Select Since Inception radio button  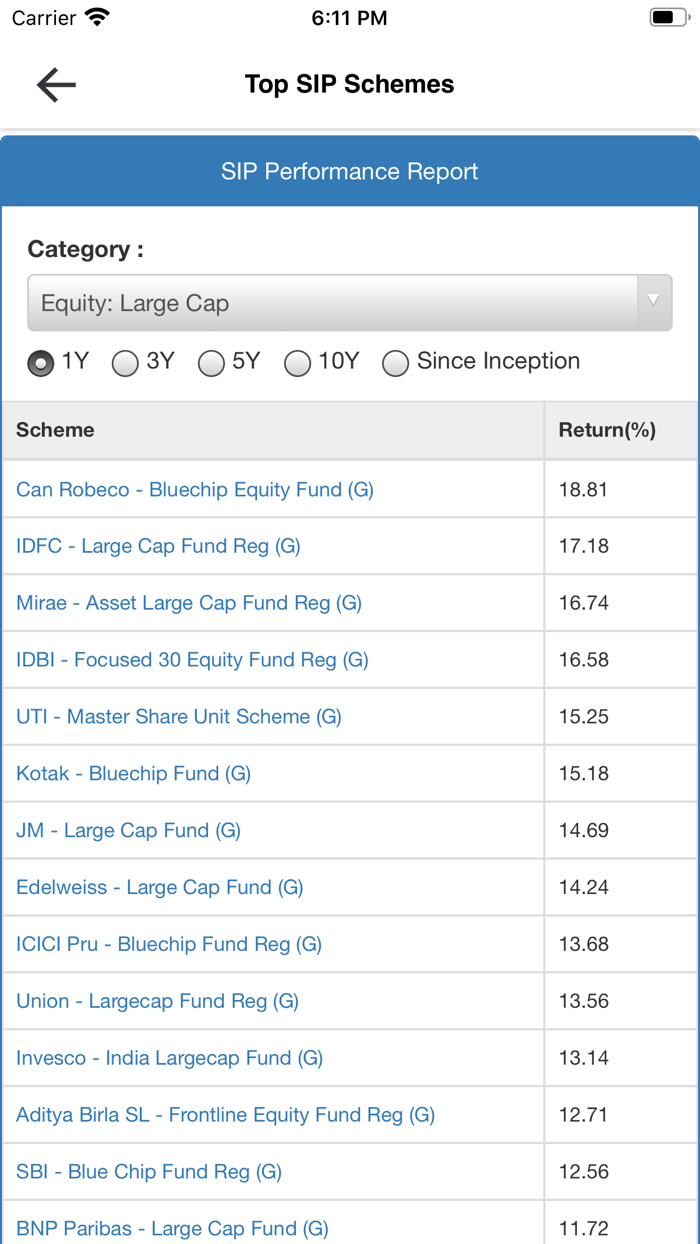(396, 363)
